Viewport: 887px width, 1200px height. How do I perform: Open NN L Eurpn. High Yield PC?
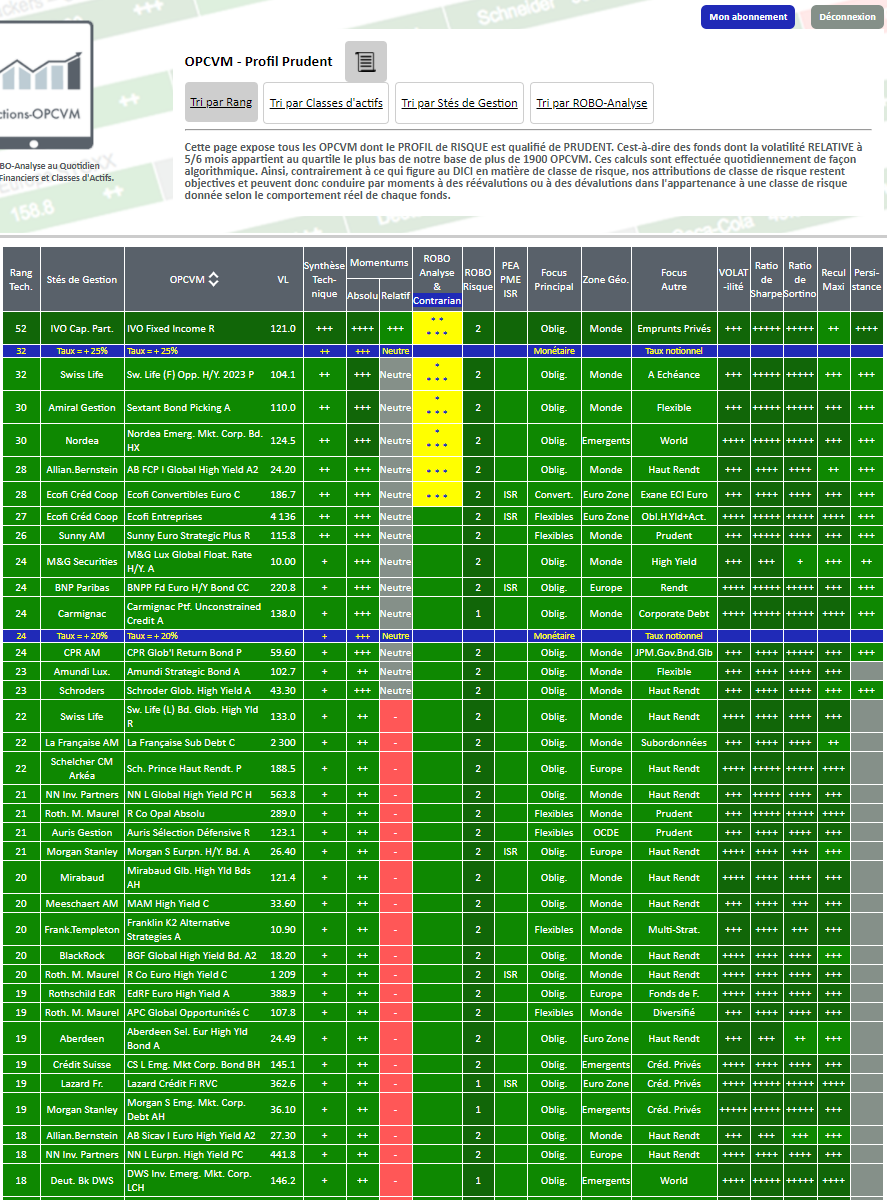pos(186,1155)
